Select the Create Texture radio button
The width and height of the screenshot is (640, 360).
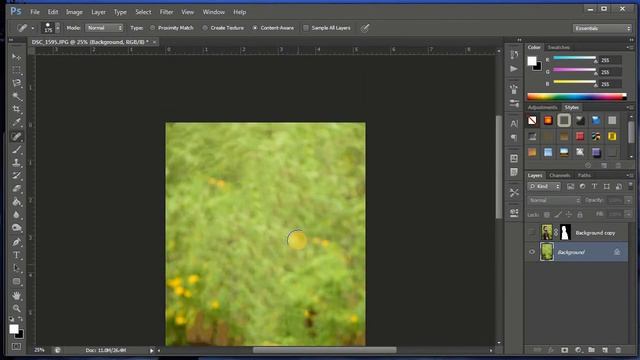click(205, 28)
